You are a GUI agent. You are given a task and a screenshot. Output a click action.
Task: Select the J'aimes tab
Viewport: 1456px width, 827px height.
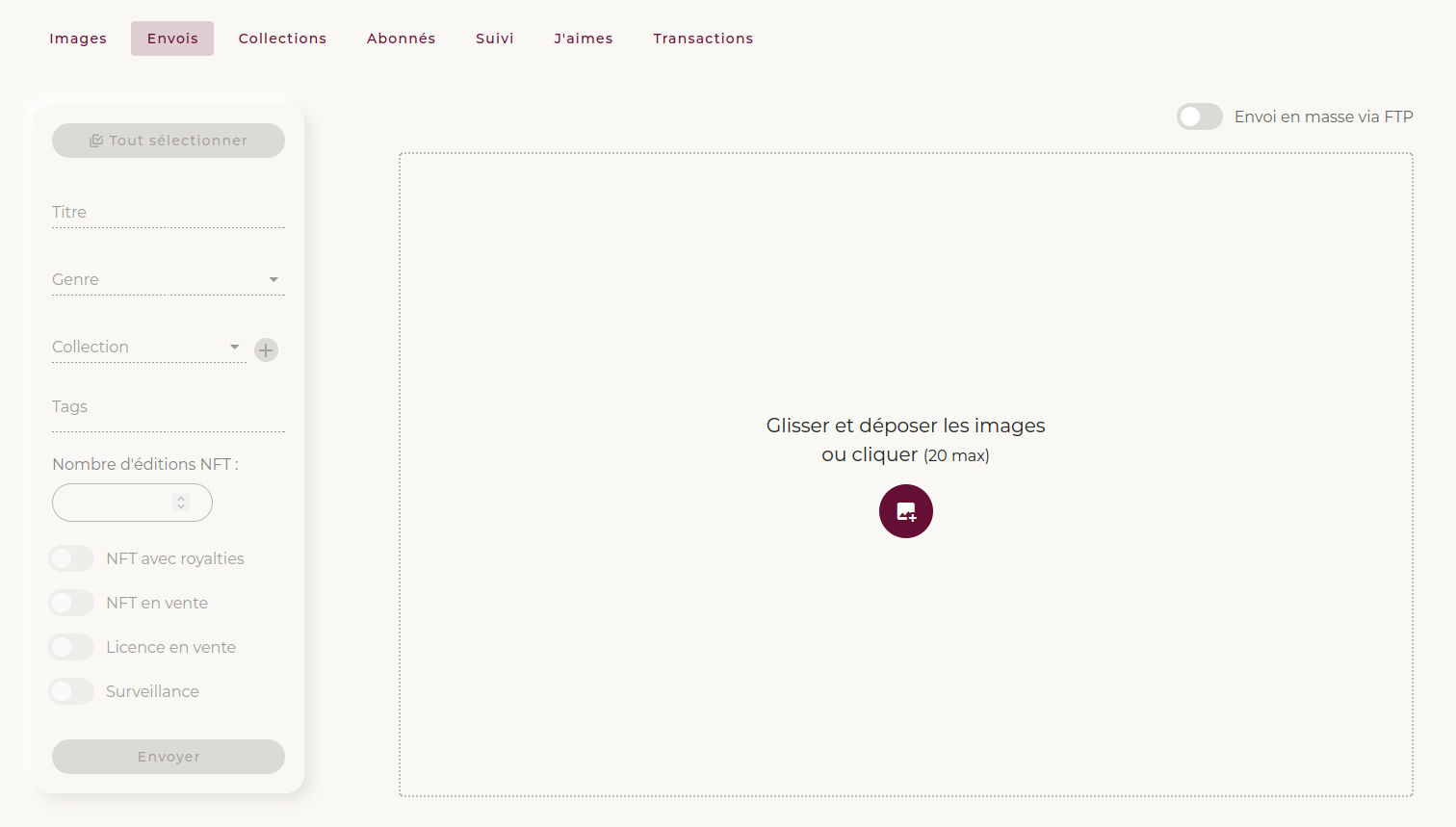tap(583, 39)
